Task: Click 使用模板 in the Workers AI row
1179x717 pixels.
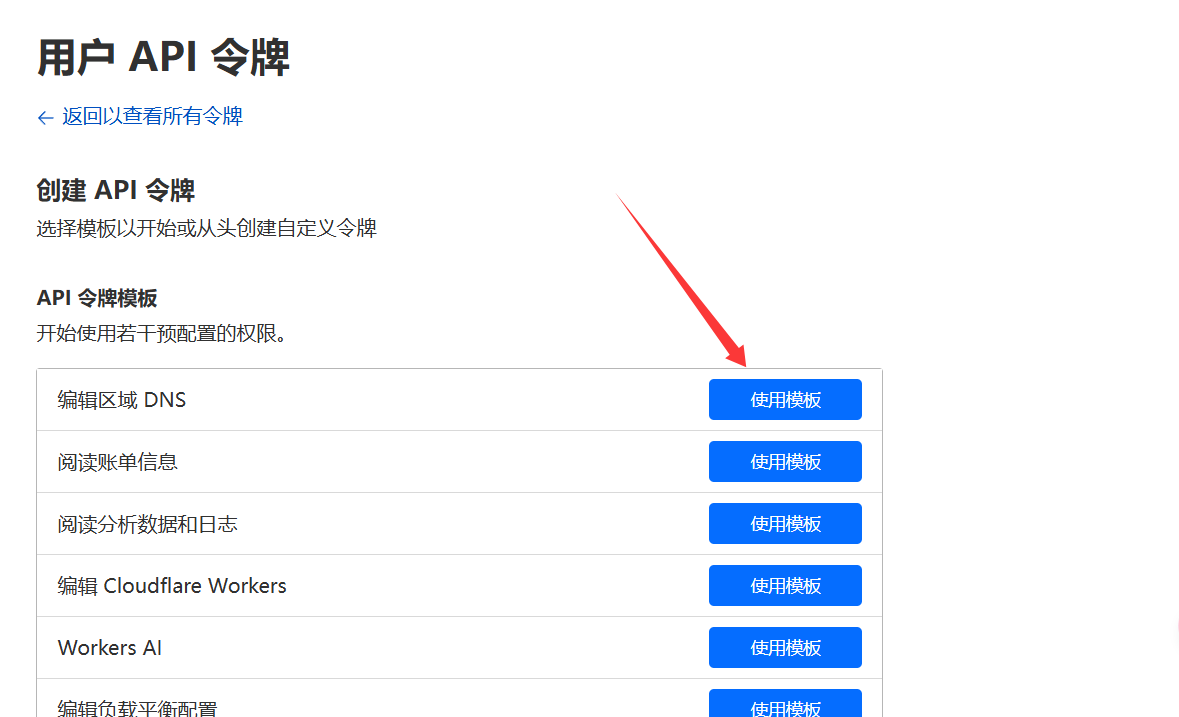Action: click(x=785, y=648)
